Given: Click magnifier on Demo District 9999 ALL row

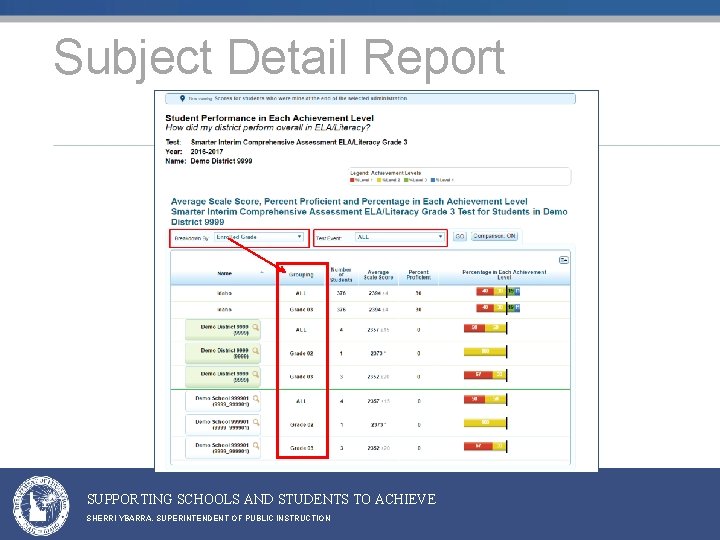Looking at the screenshot, I should (x=255, y=327).
